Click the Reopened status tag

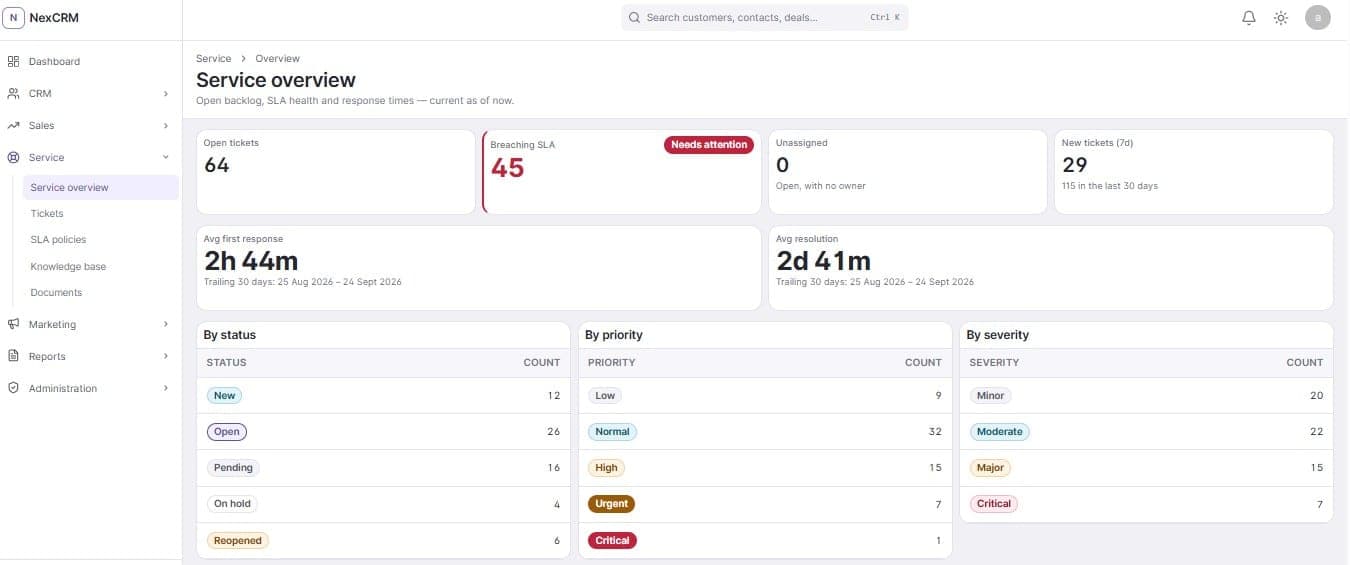click(238, 540)
